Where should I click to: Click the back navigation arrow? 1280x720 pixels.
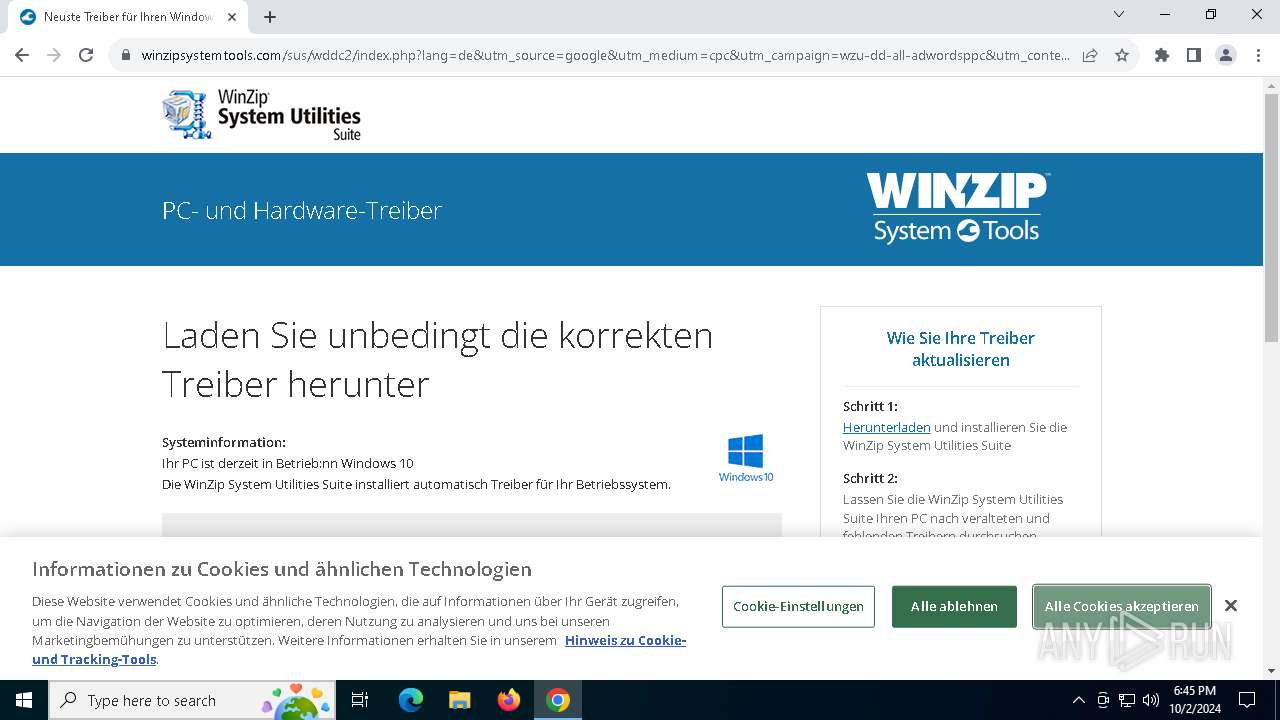click(x=22, y=55)
